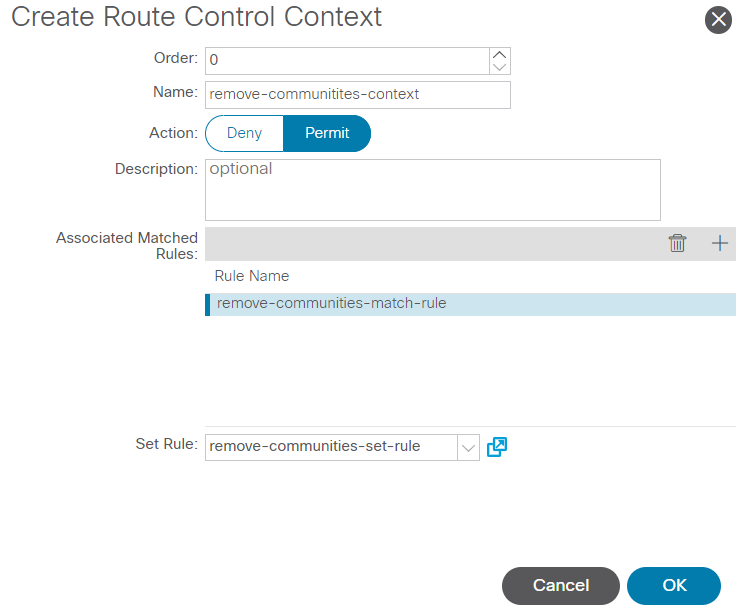
Task: Focus the optional Description text area
Action: coord(432,190)
